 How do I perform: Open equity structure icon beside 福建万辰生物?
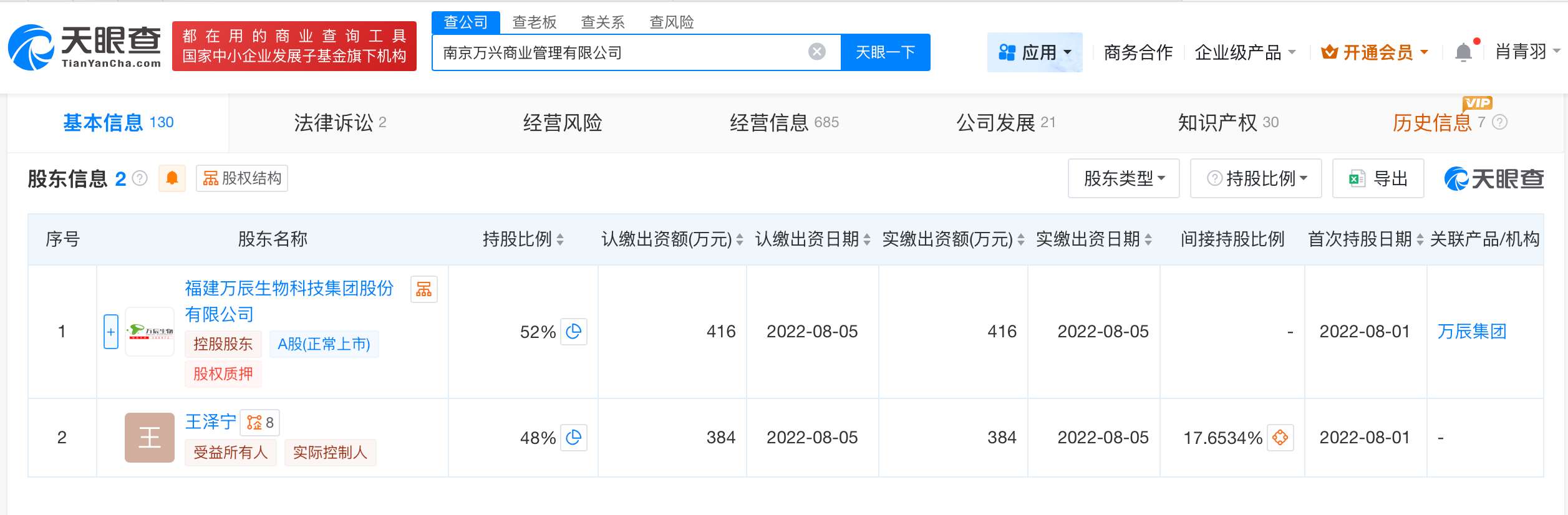click(x=424, y=289)
